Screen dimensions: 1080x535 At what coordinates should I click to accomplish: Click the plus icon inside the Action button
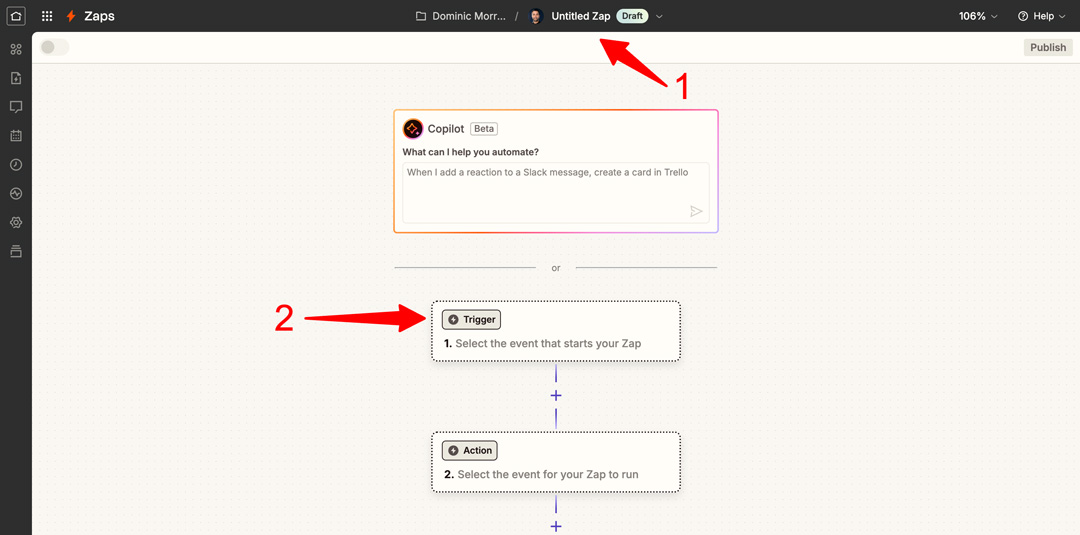coord(453,450)
